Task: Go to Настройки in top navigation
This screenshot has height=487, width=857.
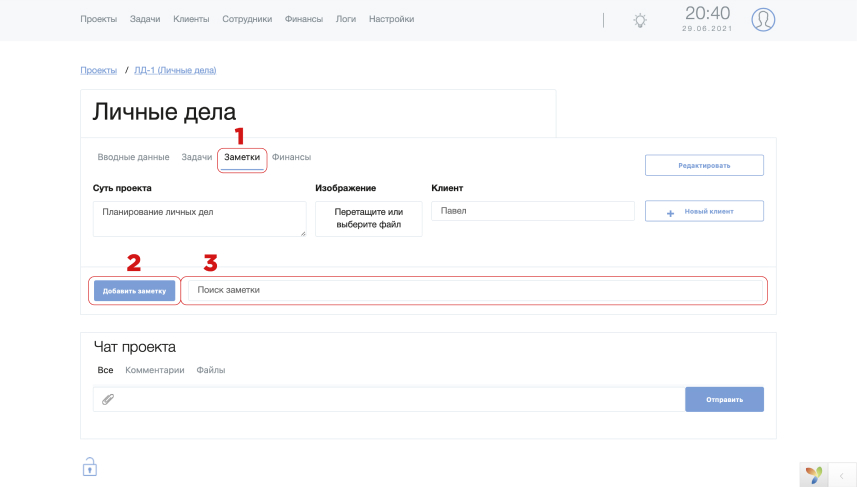Action: pyautogui.click(x=391, y=19)
